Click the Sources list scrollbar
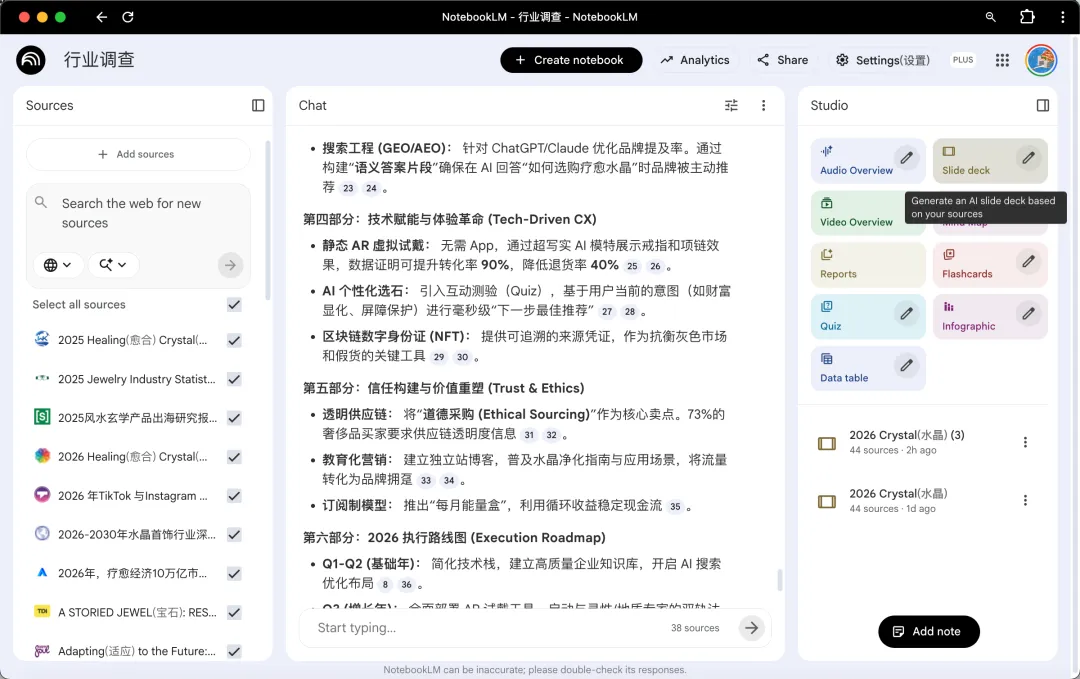The image size is (1080, 679). click(x=268, y=220)
